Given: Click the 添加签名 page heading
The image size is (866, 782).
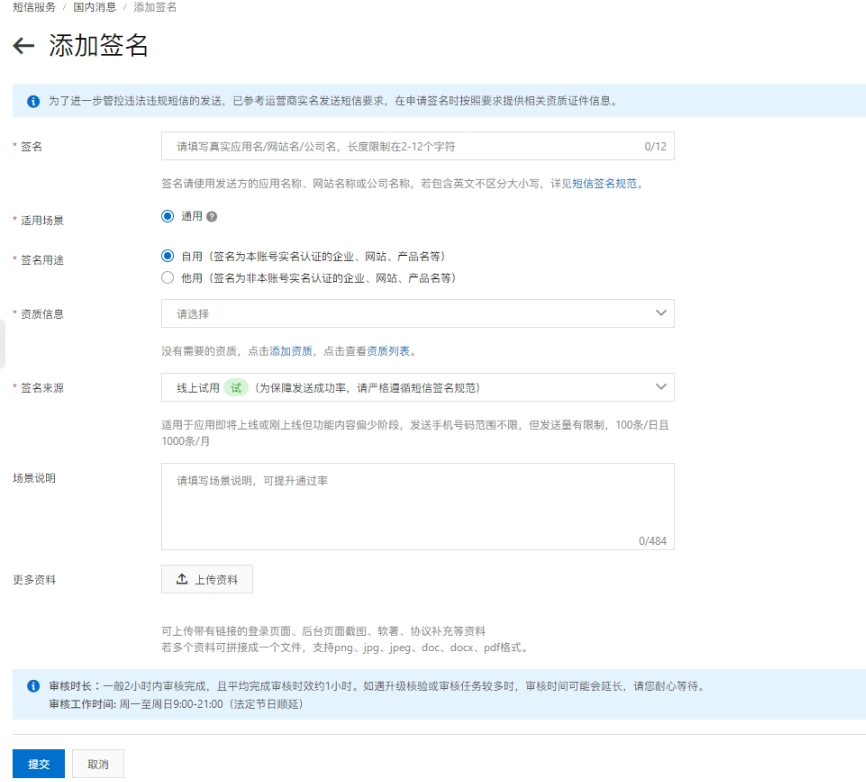Looking at the screenshot, I should (x=98, y=45).
